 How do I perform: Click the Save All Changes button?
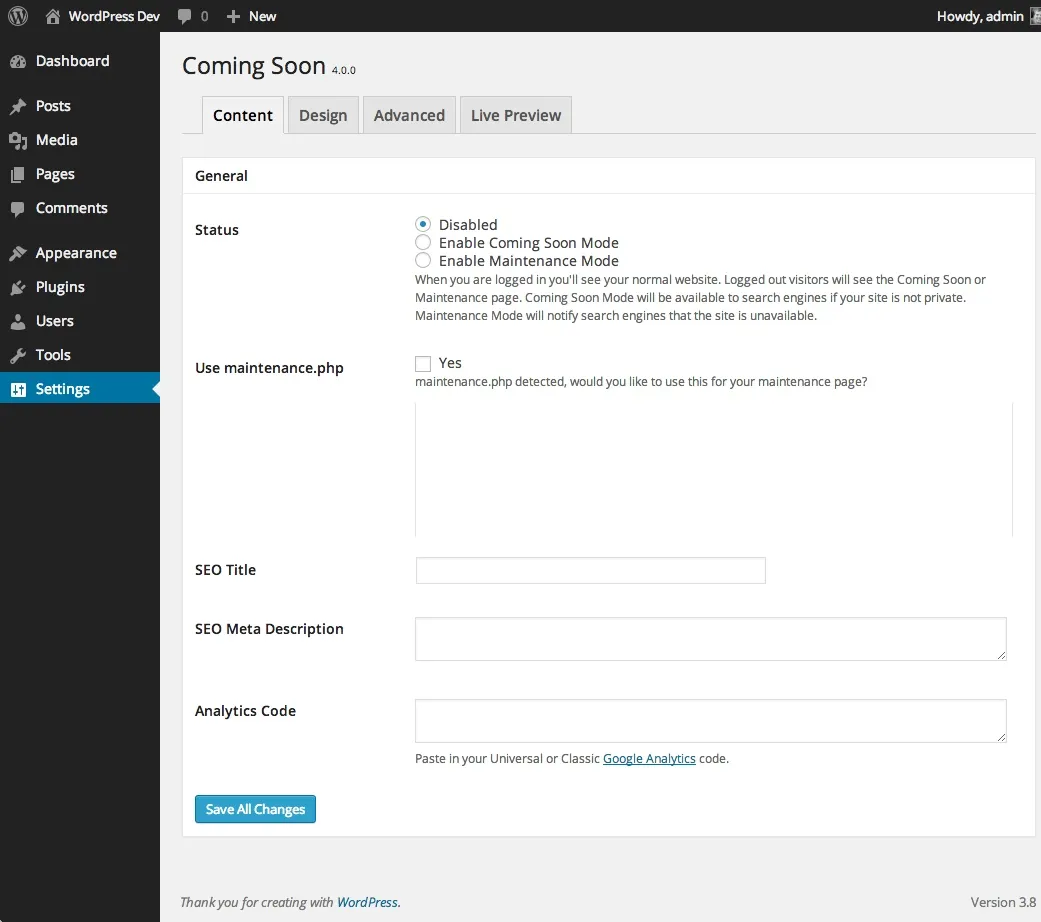255,809
